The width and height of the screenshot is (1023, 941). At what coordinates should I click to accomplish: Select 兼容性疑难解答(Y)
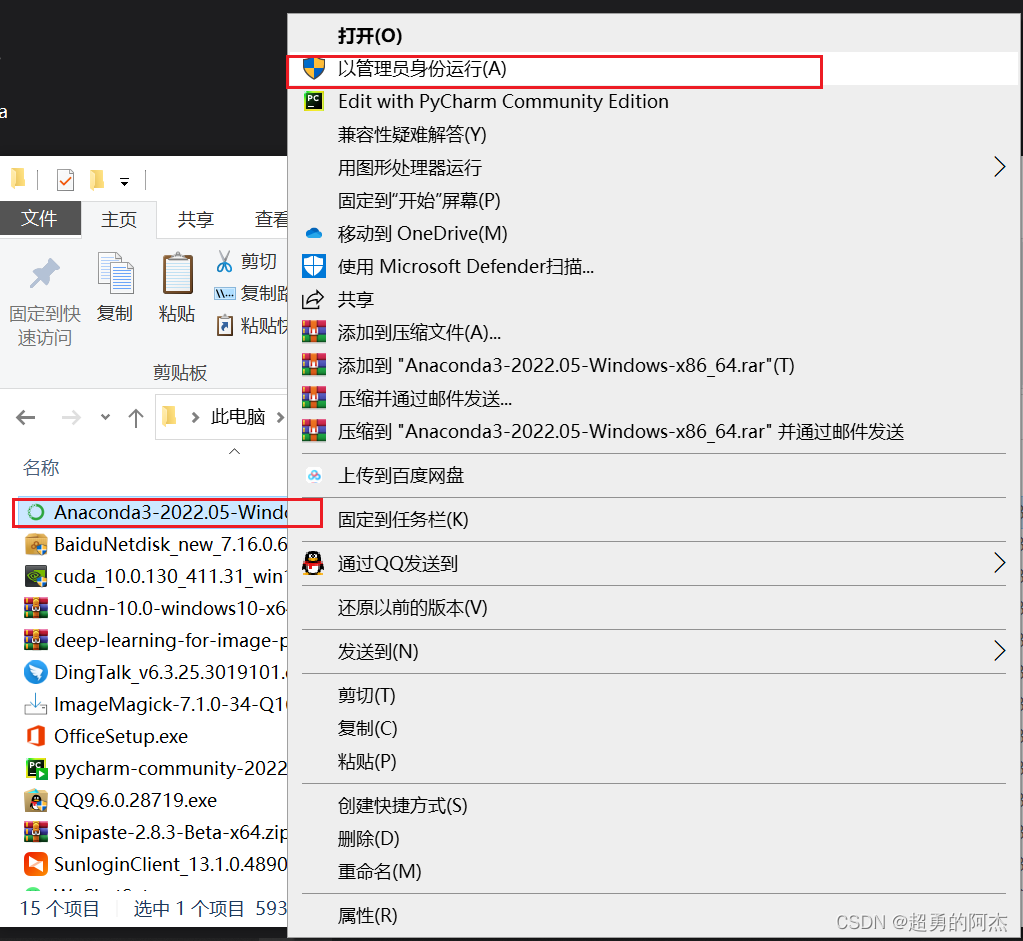(x=412, y=134)
